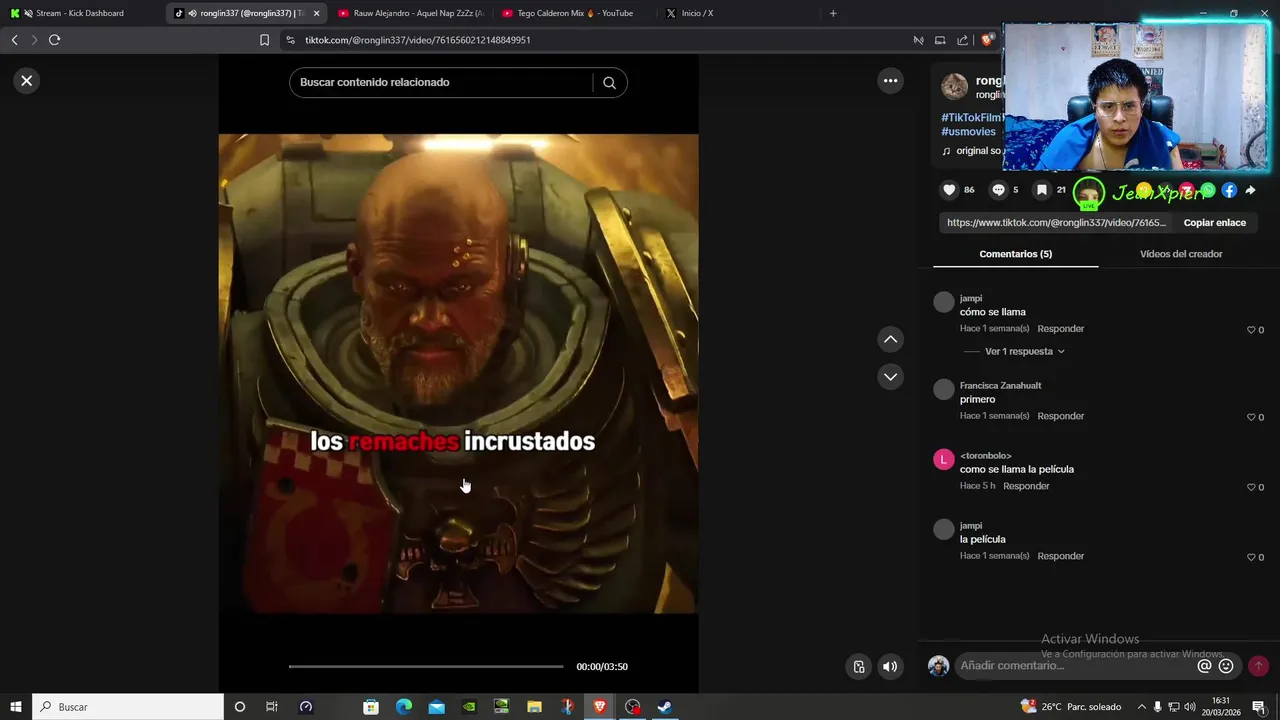The image size is (1280, 720).
Task: Toggle auto-scroll icon beside volume
Action: (x=858, y=667)
